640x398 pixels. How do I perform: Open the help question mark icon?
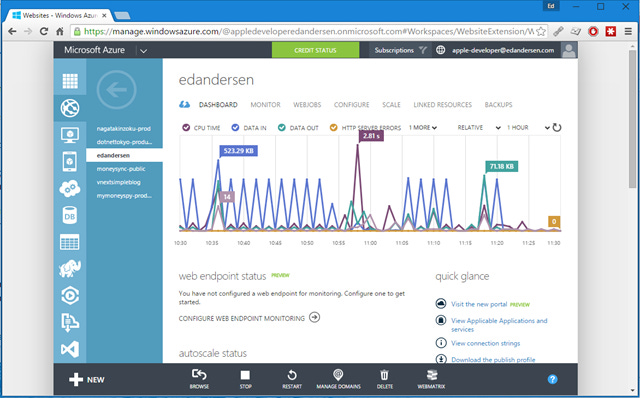pos(552,379)
